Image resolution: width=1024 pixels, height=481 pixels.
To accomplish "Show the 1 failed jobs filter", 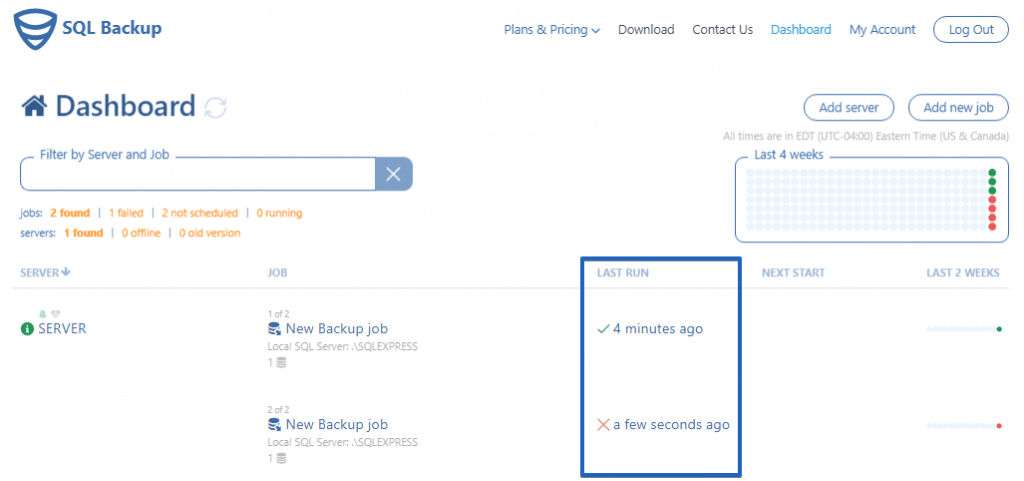I will pos(126,213).
